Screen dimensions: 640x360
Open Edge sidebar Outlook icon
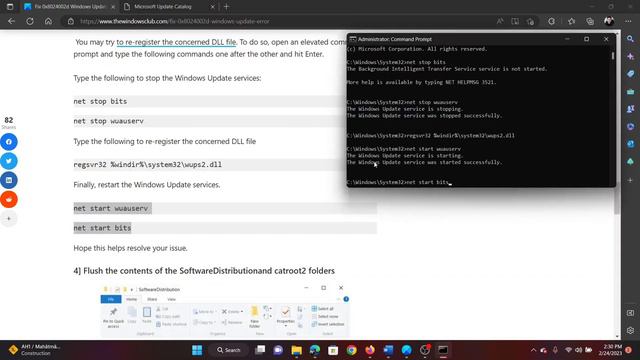pos(630,144)
